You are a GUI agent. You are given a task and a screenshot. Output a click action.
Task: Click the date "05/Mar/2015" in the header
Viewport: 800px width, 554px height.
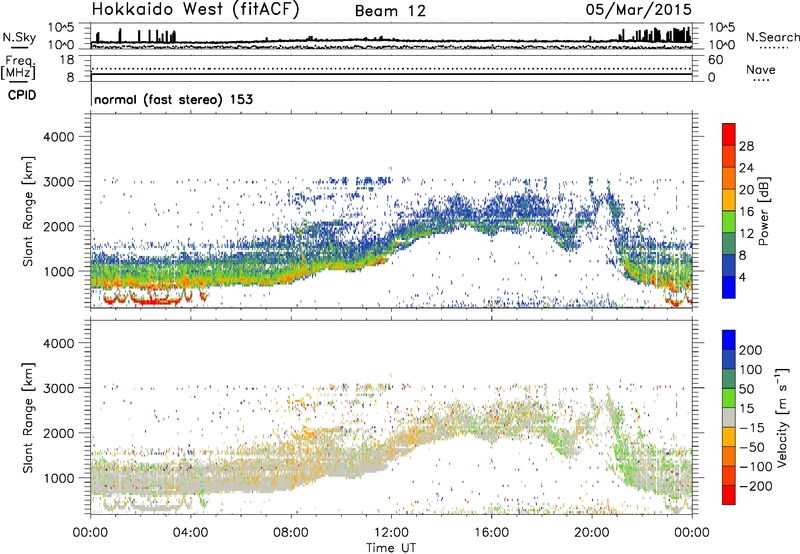tap(639, 9)
